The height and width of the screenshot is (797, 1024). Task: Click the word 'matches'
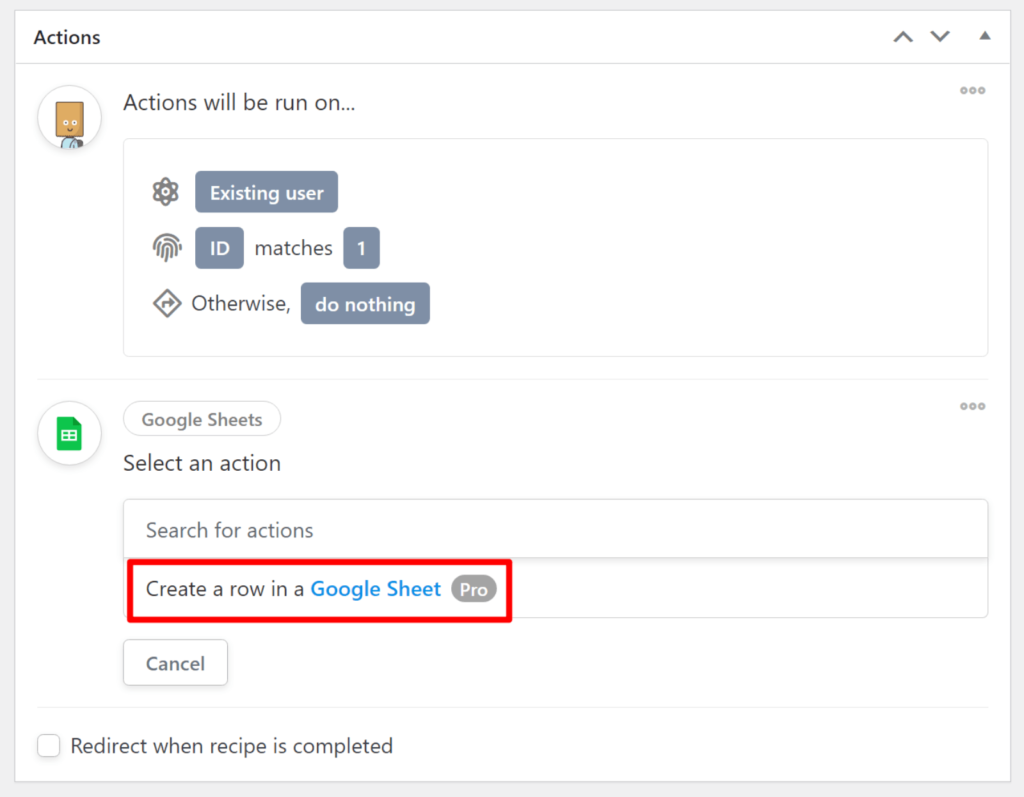[293, 248]
